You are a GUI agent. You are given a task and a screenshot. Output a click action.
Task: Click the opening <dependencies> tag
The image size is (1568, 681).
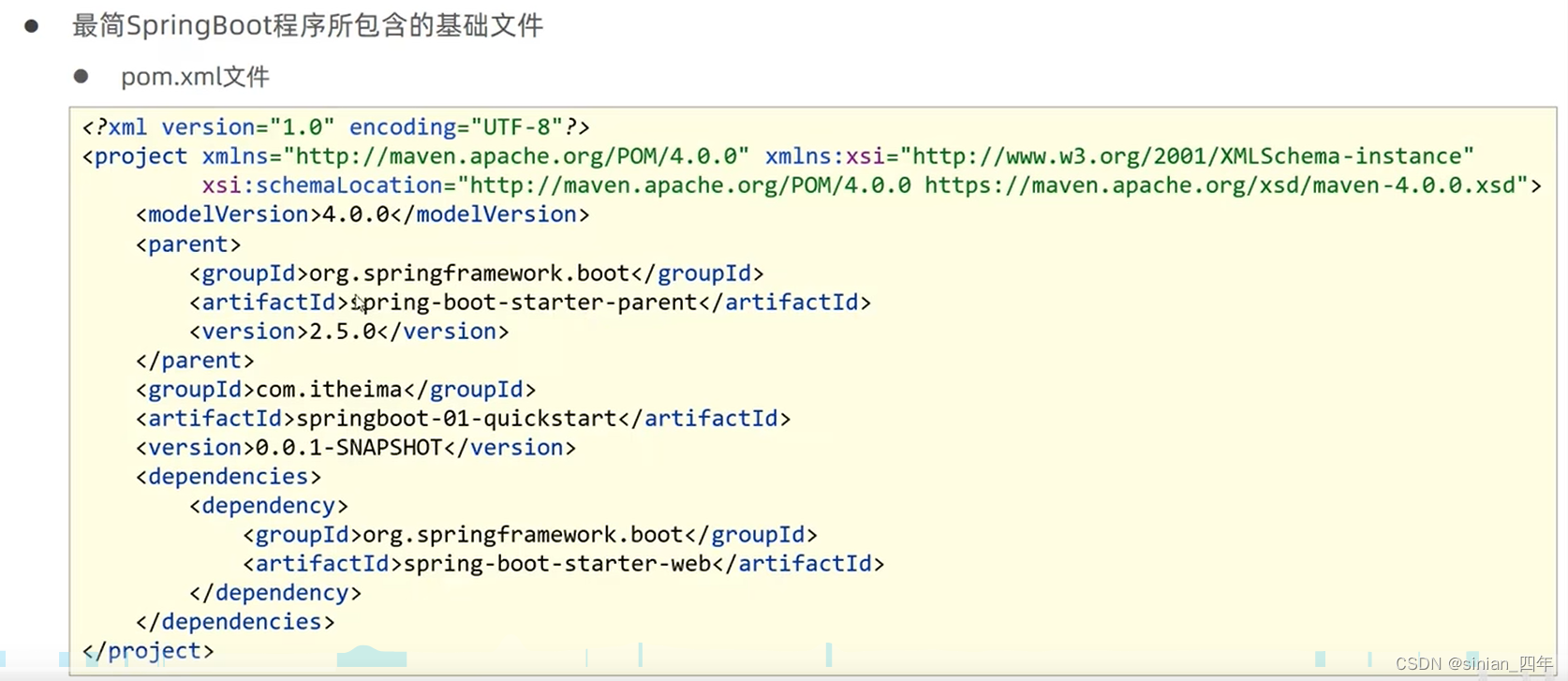pos(229,477)
